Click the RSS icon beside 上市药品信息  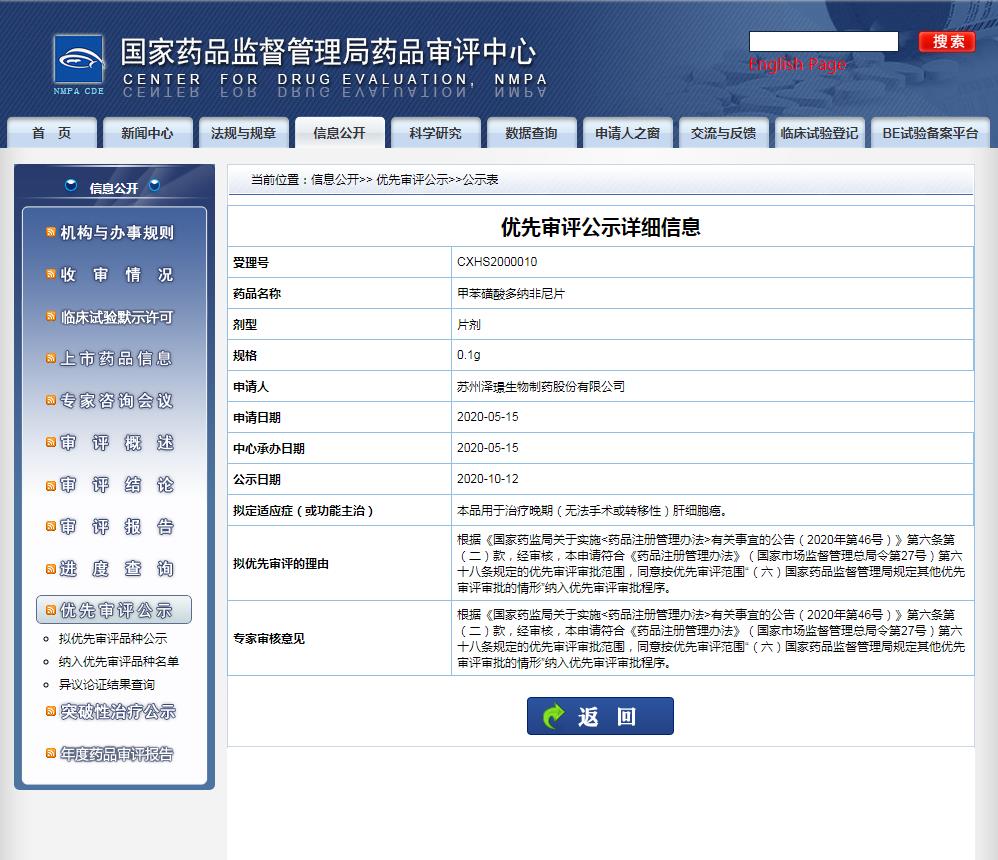[51, 358]
